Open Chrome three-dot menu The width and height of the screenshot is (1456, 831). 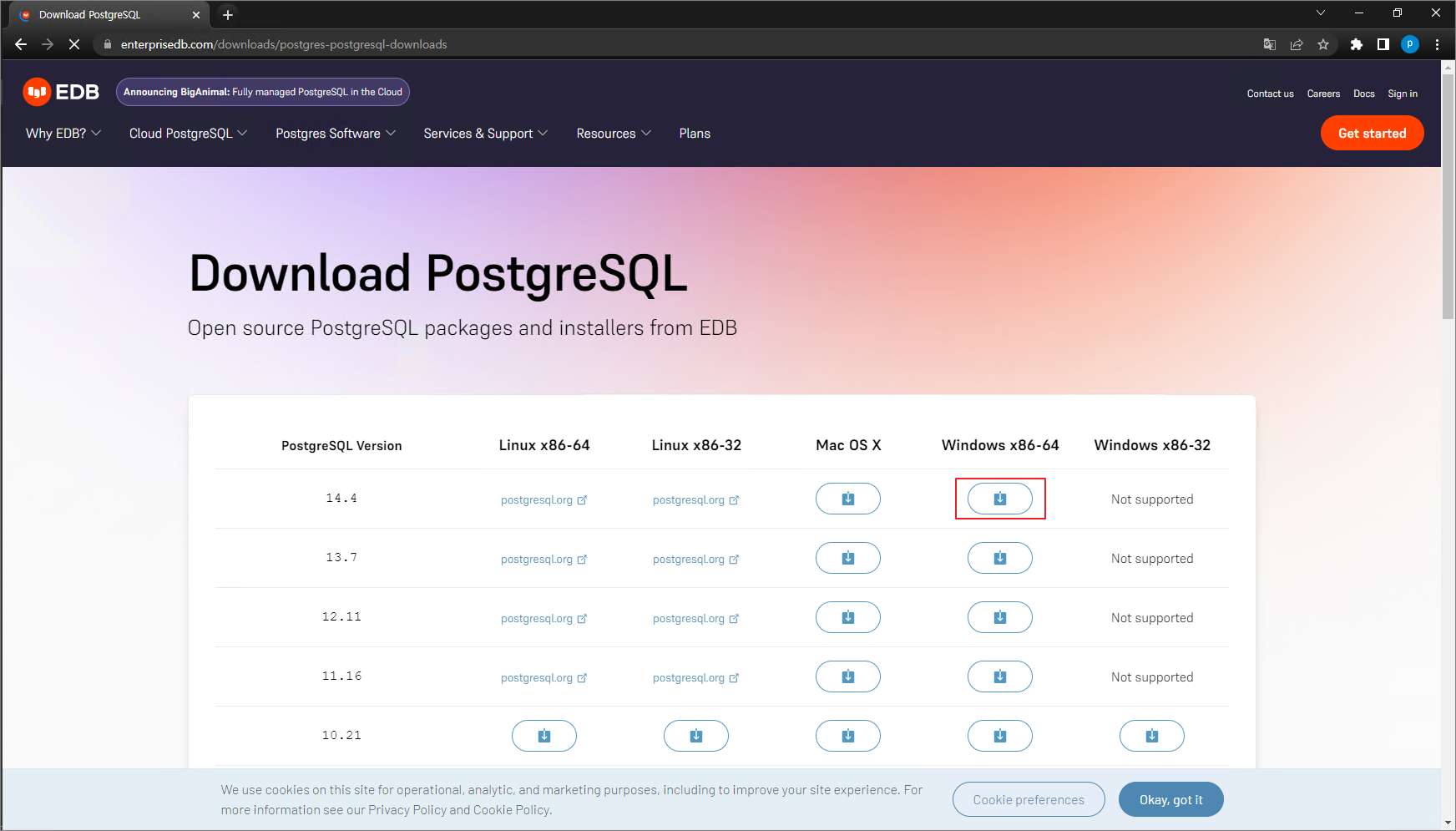click(x=1437, y=44)
